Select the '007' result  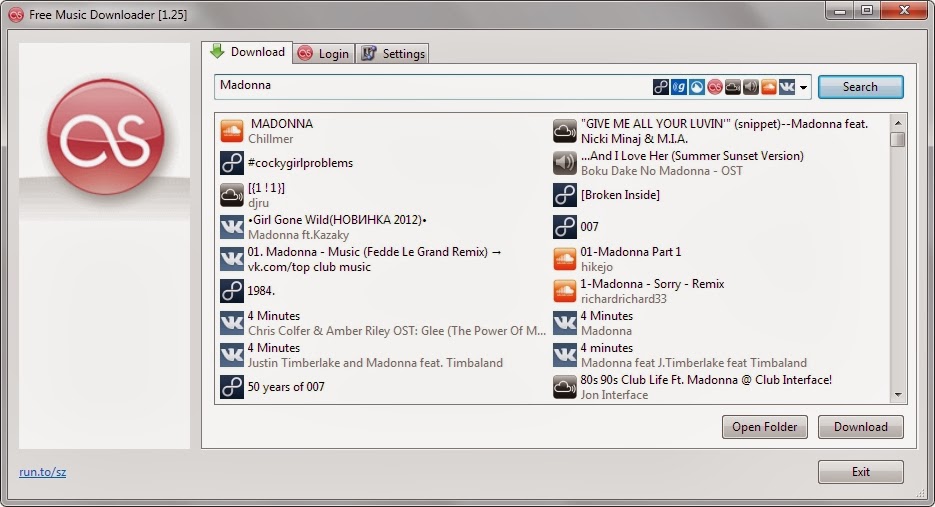pos(589,227)
